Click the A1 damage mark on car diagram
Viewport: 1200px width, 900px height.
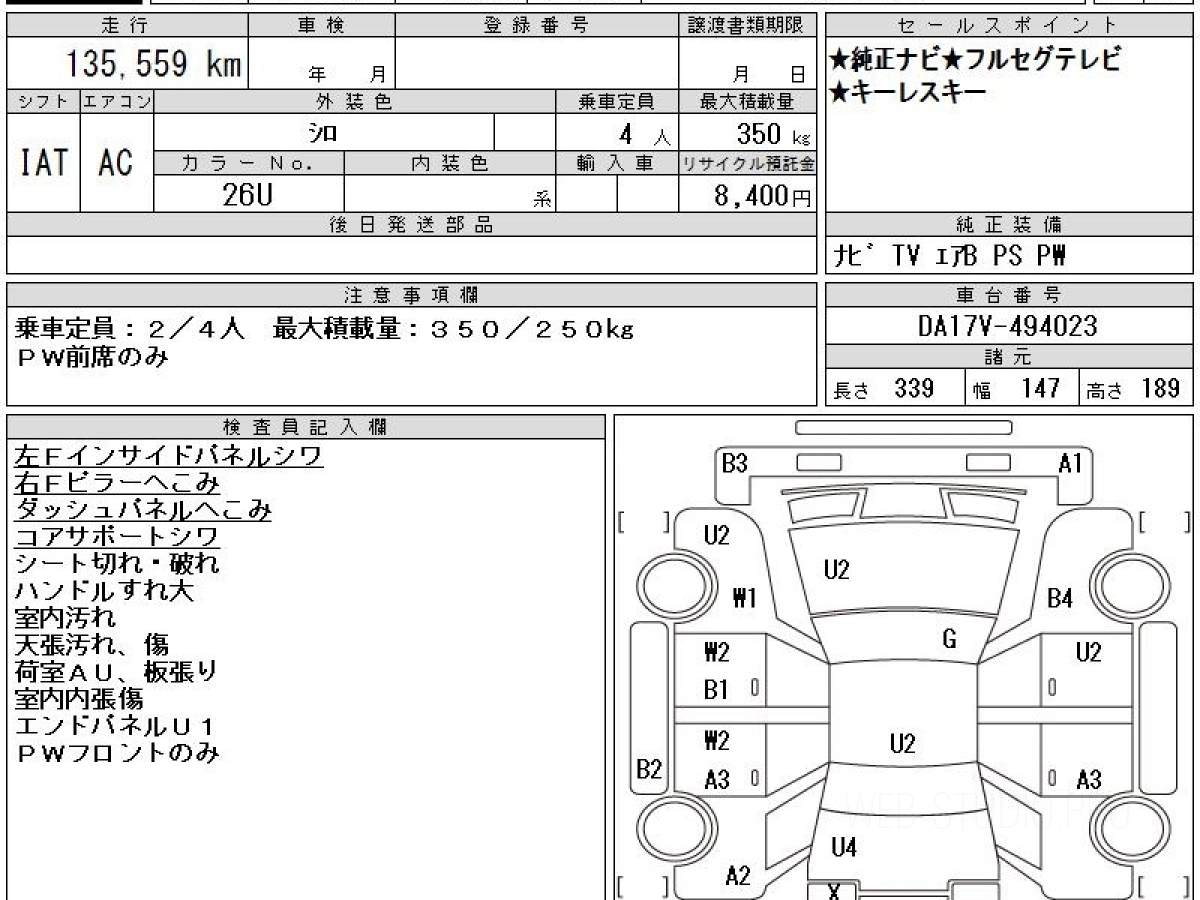[1070, 463]
